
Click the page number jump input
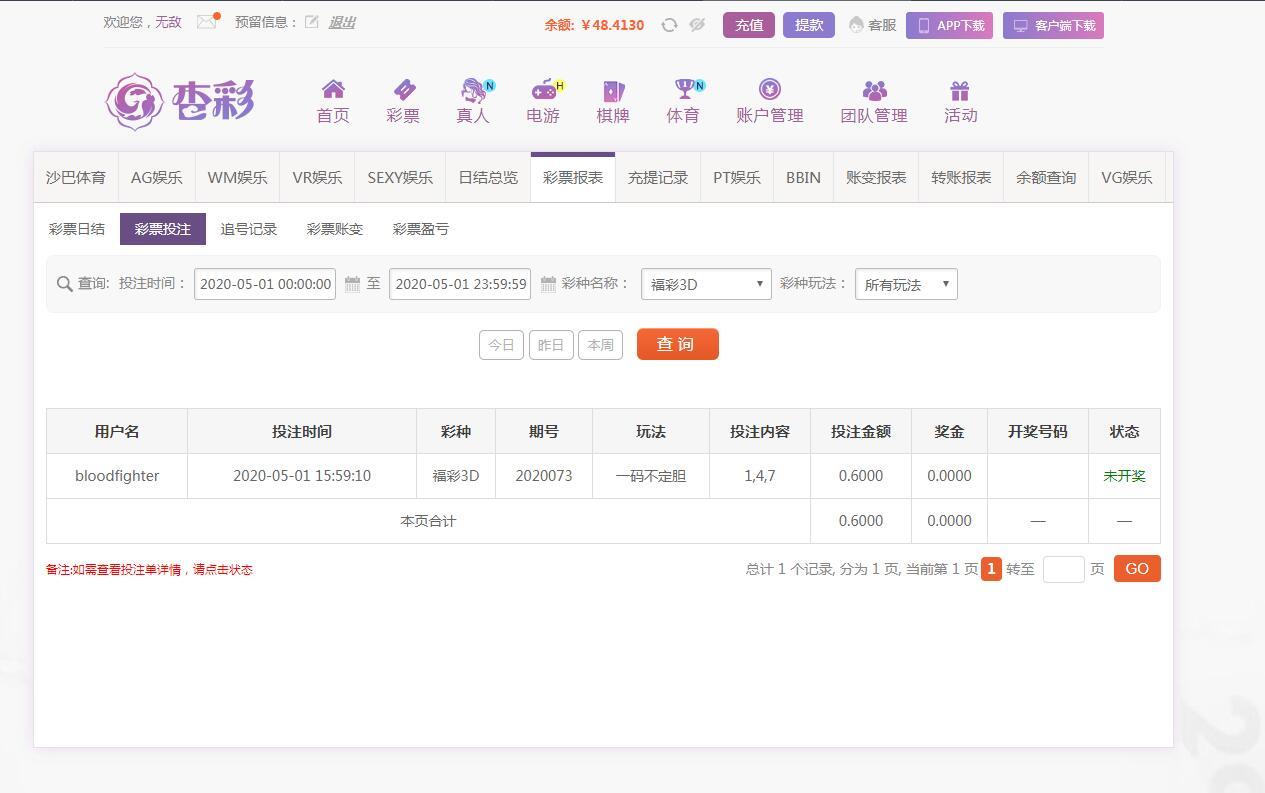click(1063, 569)
